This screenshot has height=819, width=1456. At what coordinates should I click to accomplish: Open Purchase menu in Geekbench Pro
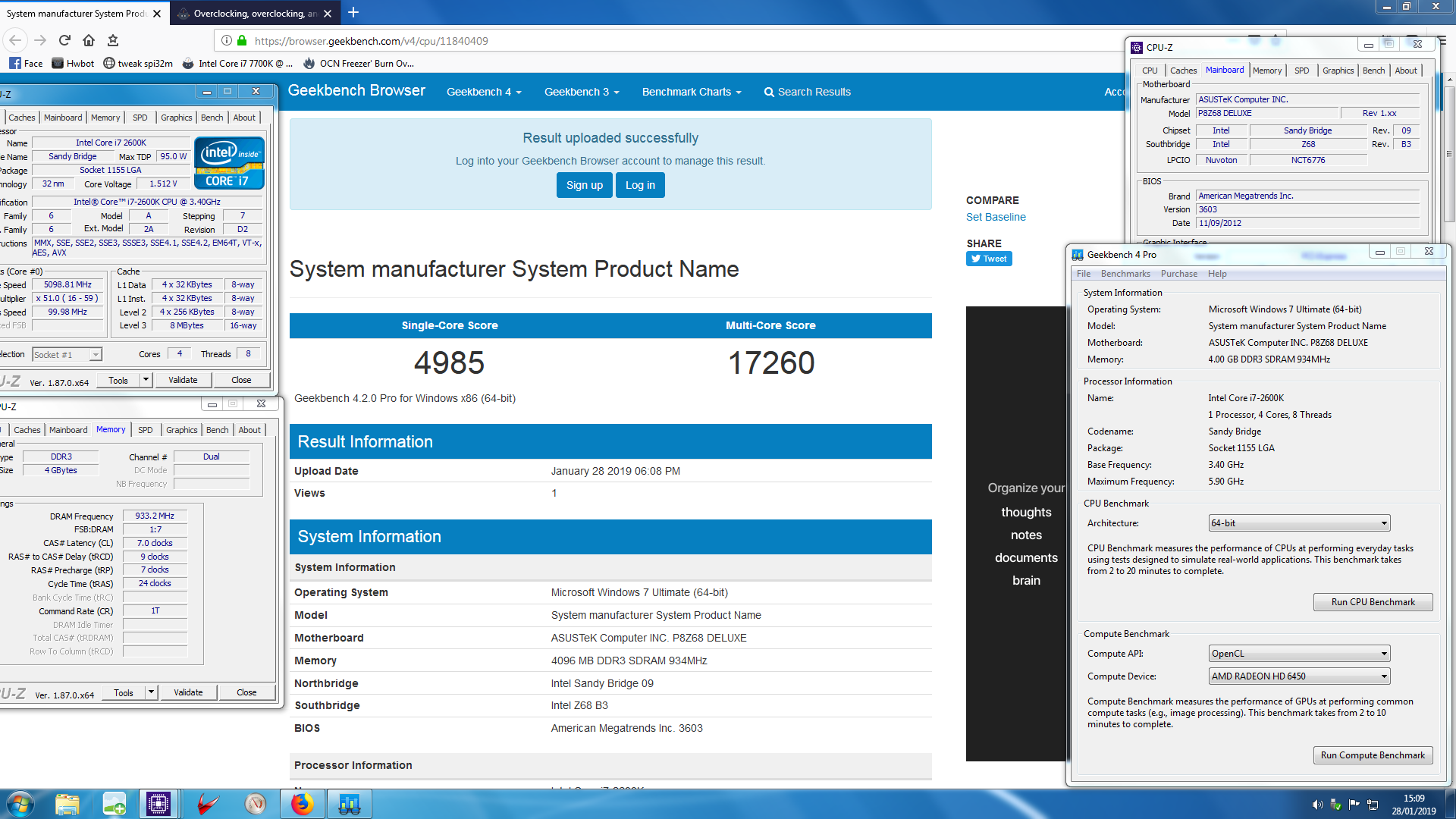point(1179,274)
